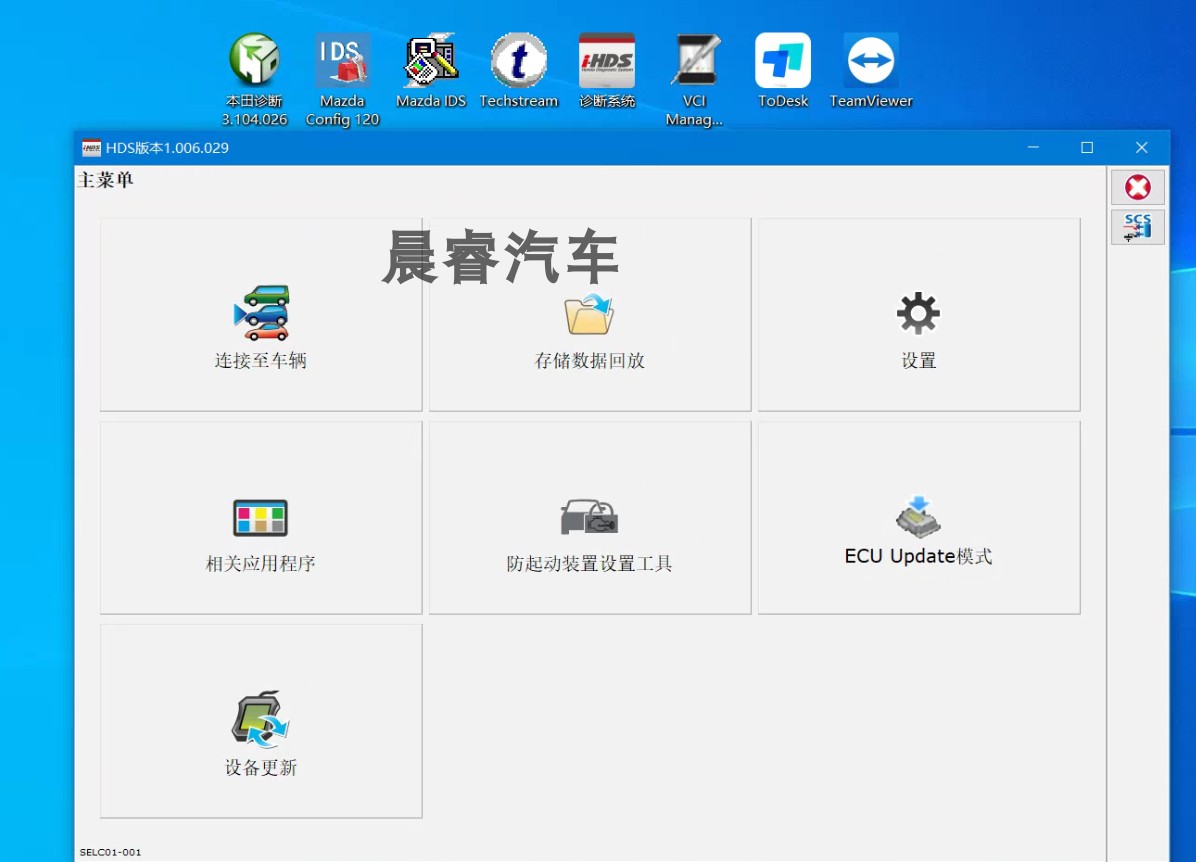Close the HDS window
This screenshot has width=1196, height=862.
[1141, 147]
